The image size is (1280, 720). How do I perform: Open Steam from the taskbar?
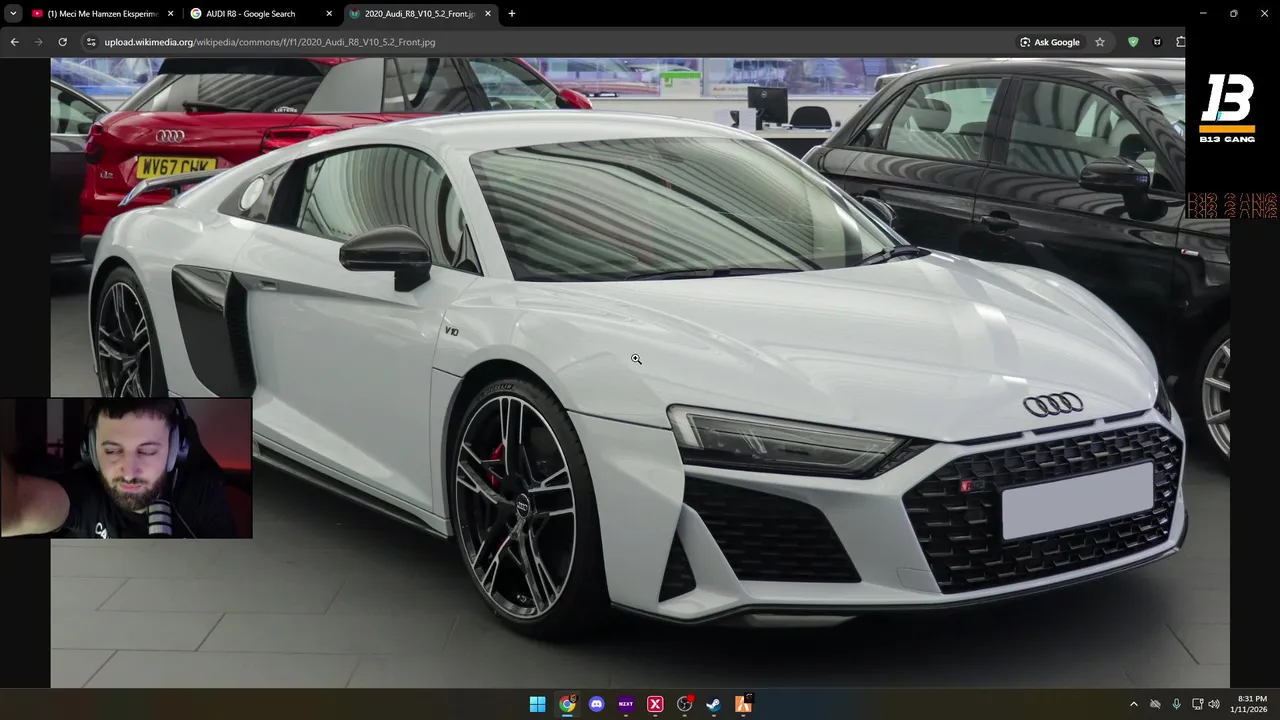click(713, 704)
